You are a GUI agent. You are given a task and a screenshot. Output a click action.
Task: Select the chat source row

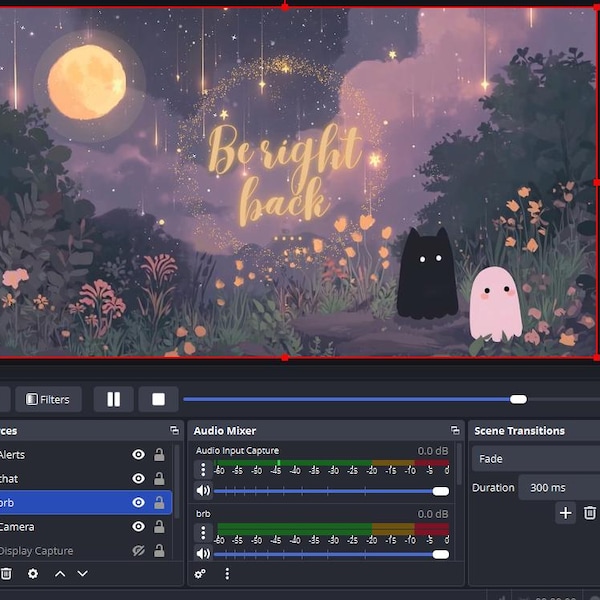point(86,479)
